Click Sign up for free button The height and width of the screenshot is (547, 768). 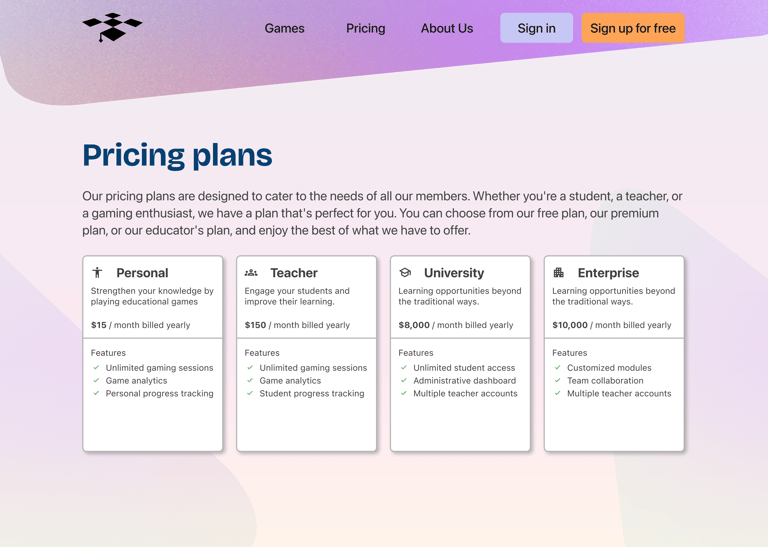point(632,28)
